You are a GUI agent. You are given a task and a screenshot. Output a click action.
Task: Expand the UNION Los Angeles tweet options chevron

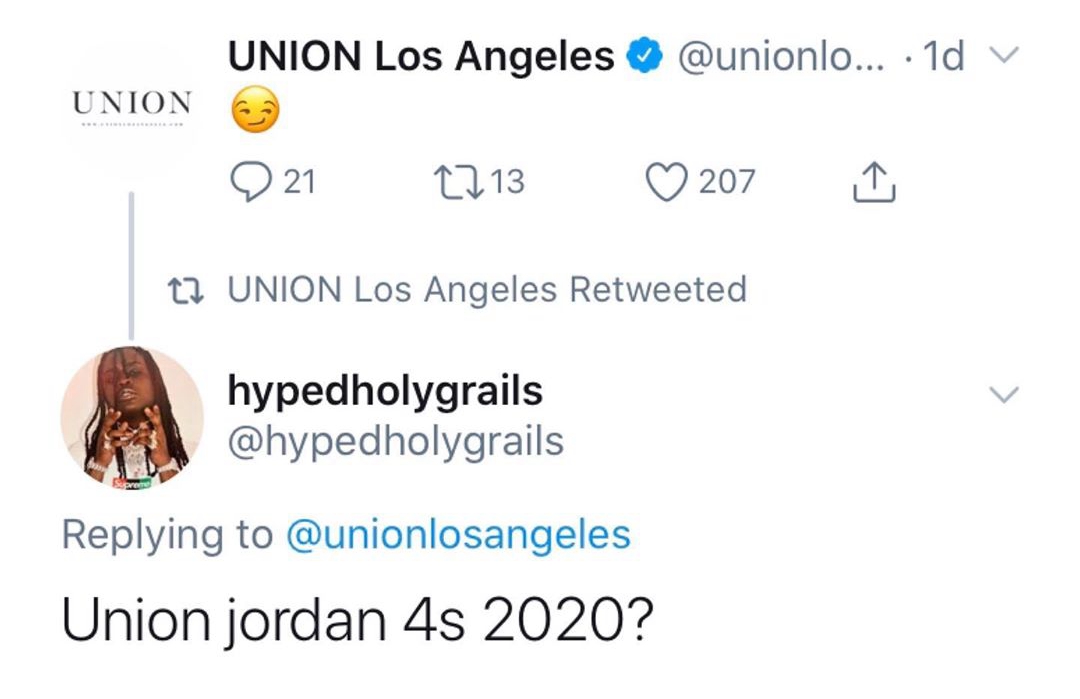pyautogui.click(x=1001, y=58)
